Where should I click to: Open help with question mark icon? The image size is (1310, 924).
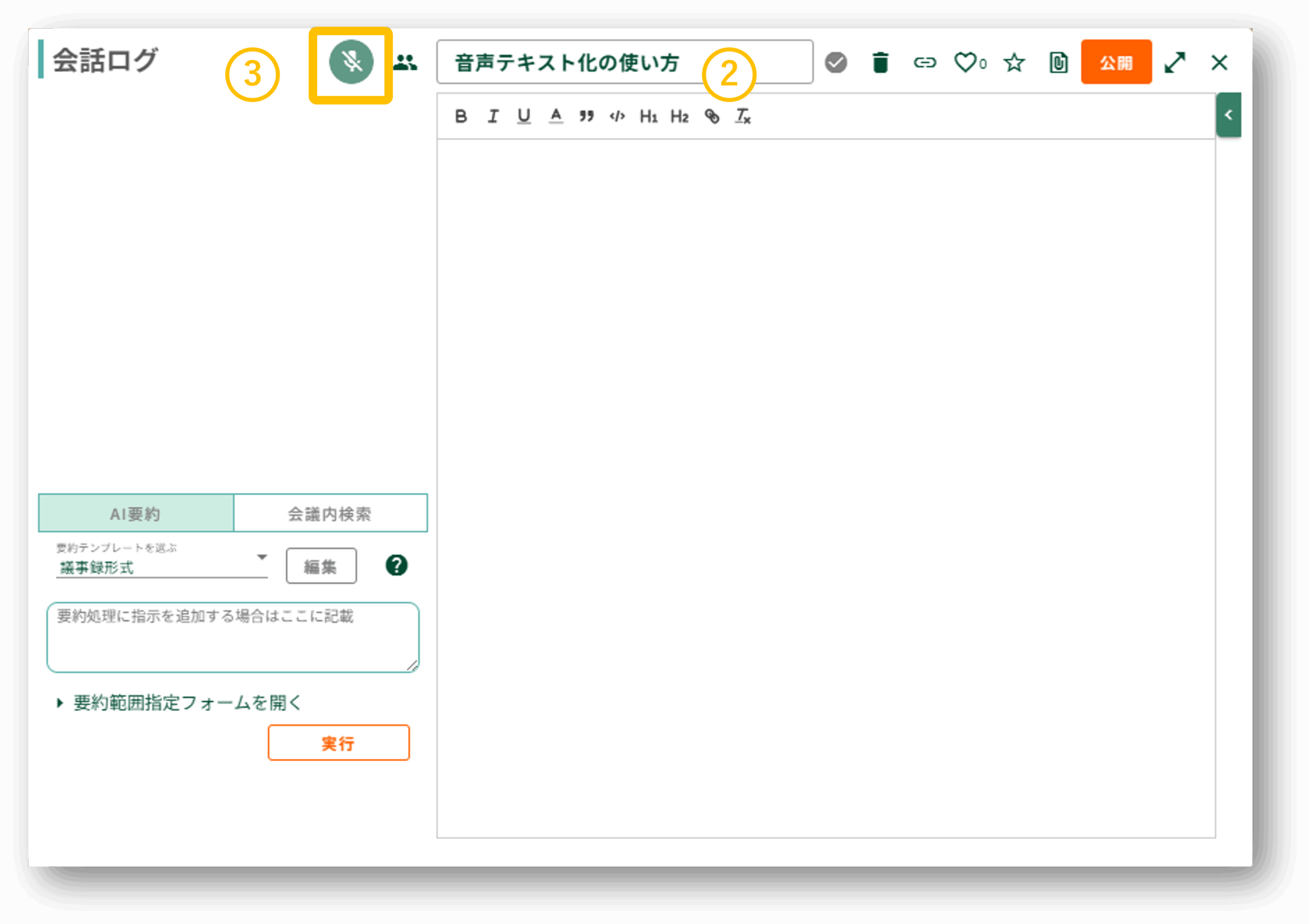(397, 565)
